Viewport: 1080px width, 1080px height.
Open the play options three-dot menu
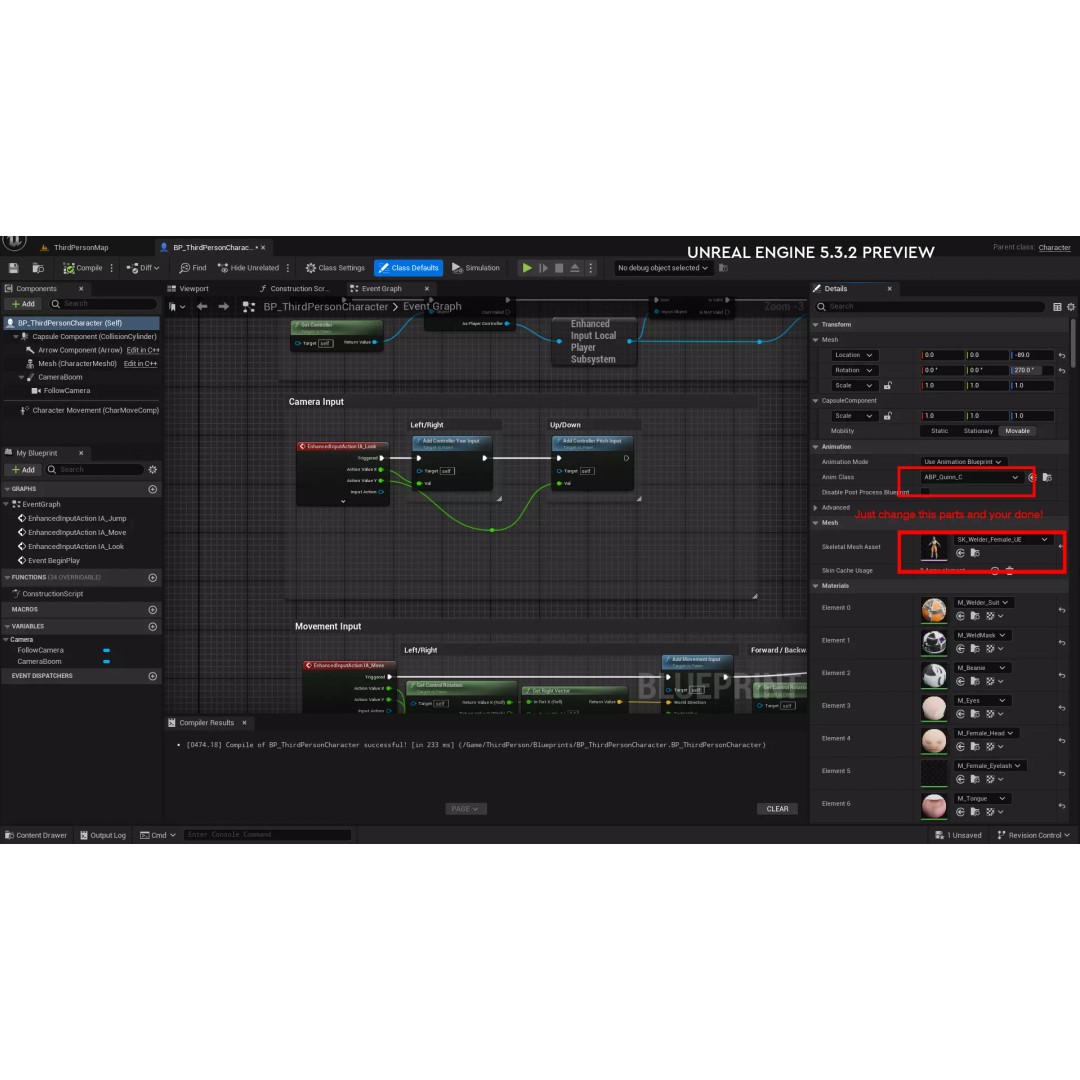click(x=590, y=268)
